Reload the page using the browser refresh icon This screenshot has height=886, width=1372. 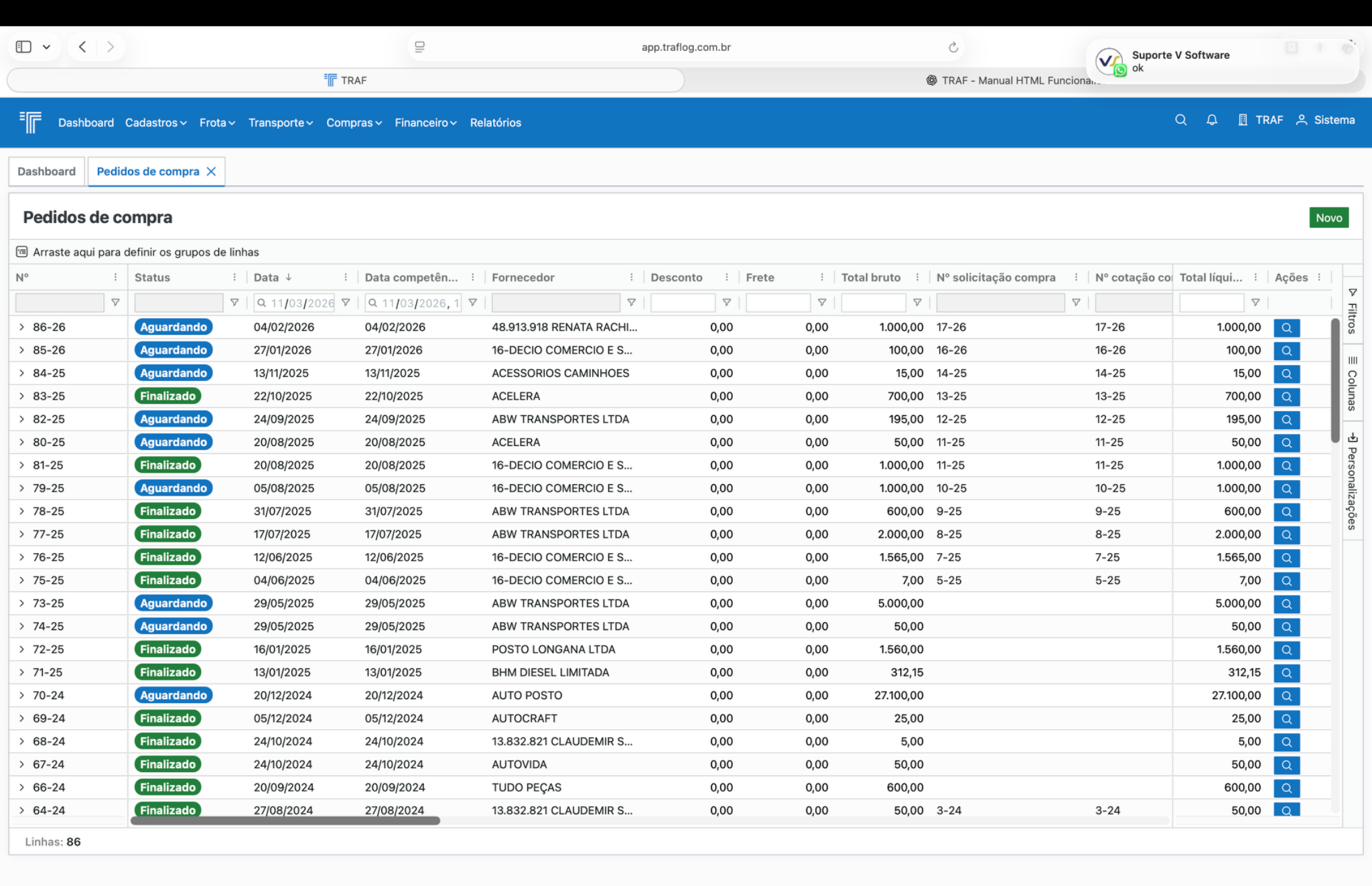pos(953,47)
